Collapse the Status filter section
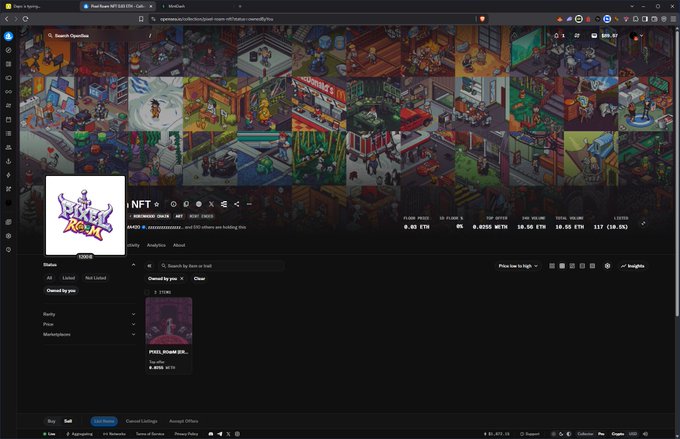680x439 pixels. [134, 265]
